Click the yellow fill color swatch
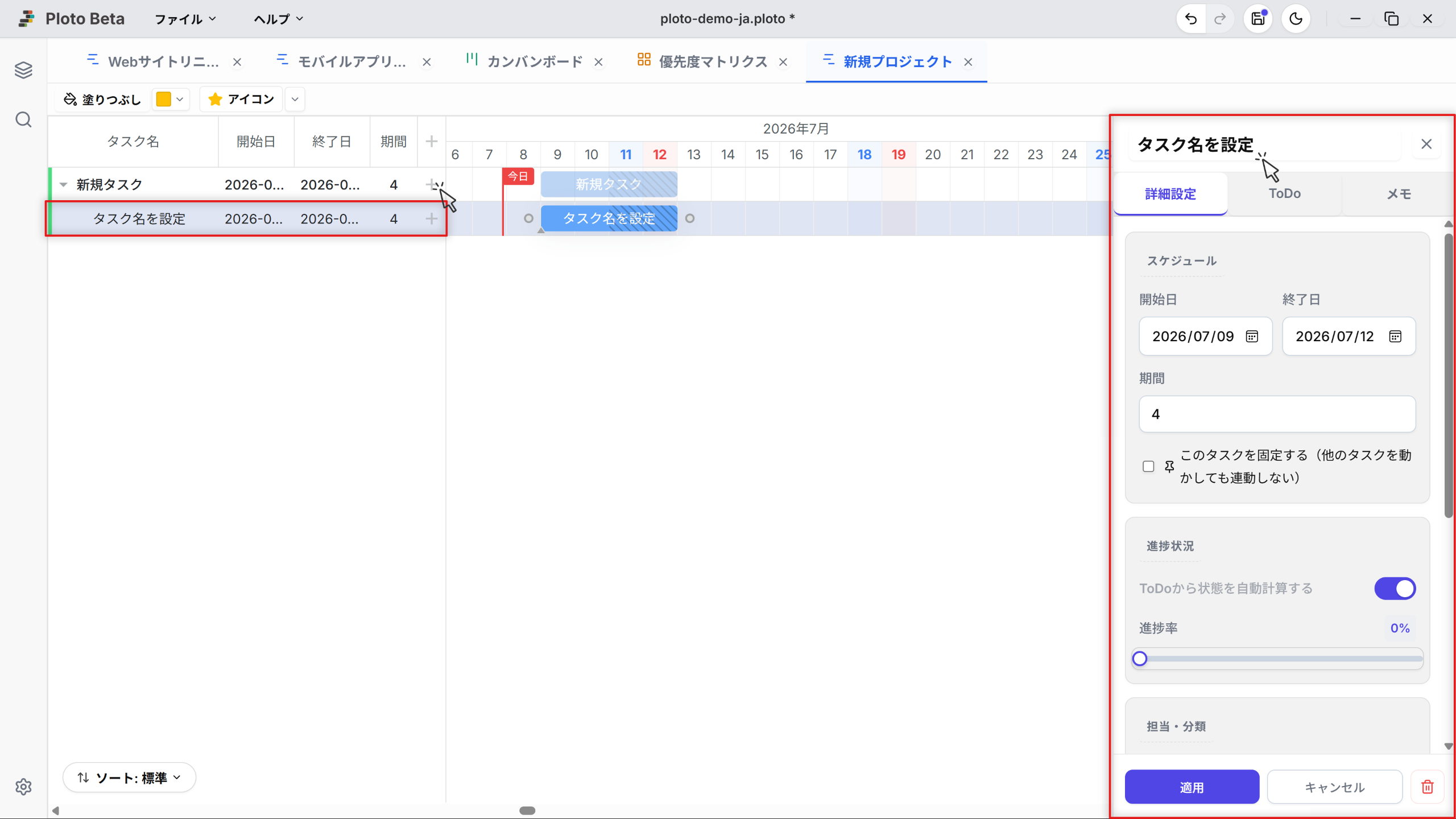The image size is (1456, 819). (163, 100)
